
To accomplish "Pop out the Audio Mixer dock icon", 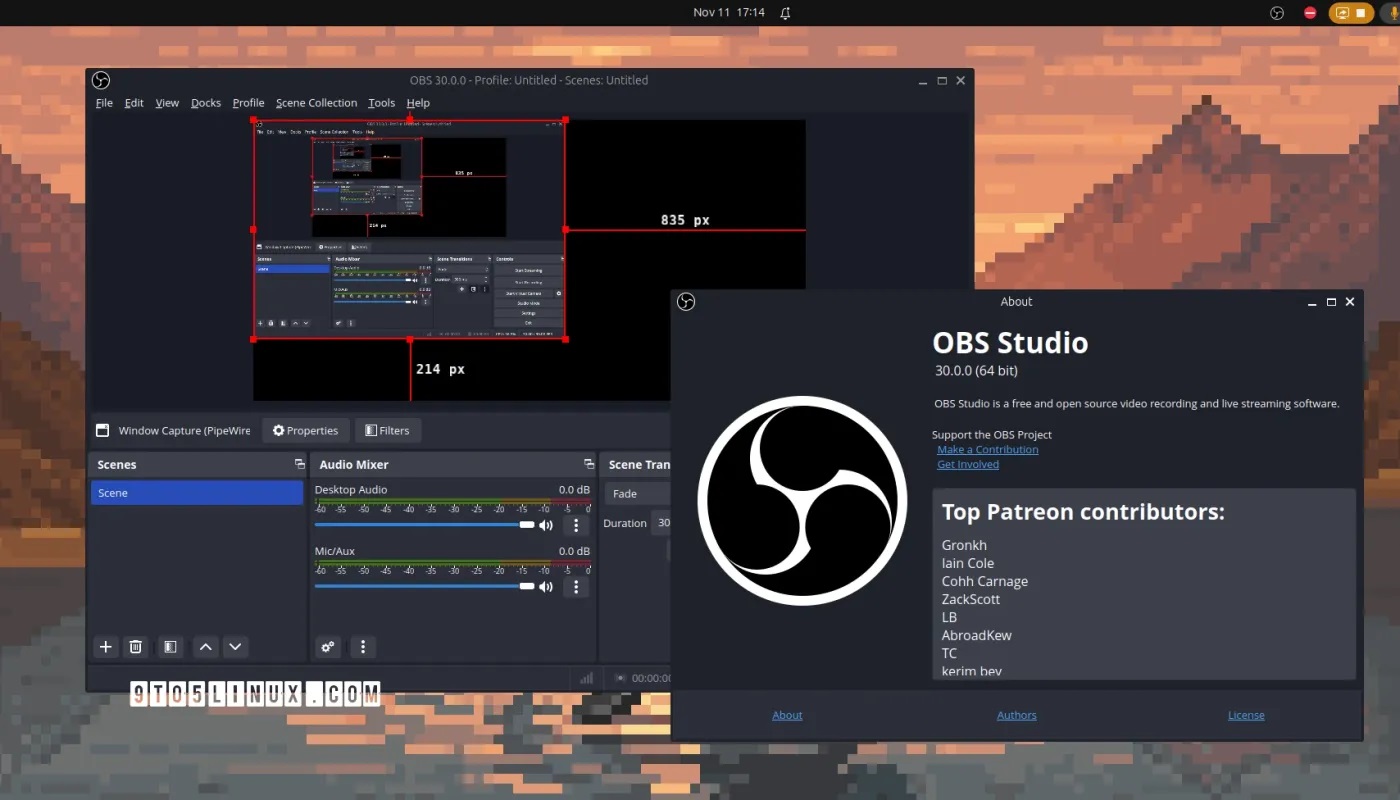I will (x=589, y=464).
